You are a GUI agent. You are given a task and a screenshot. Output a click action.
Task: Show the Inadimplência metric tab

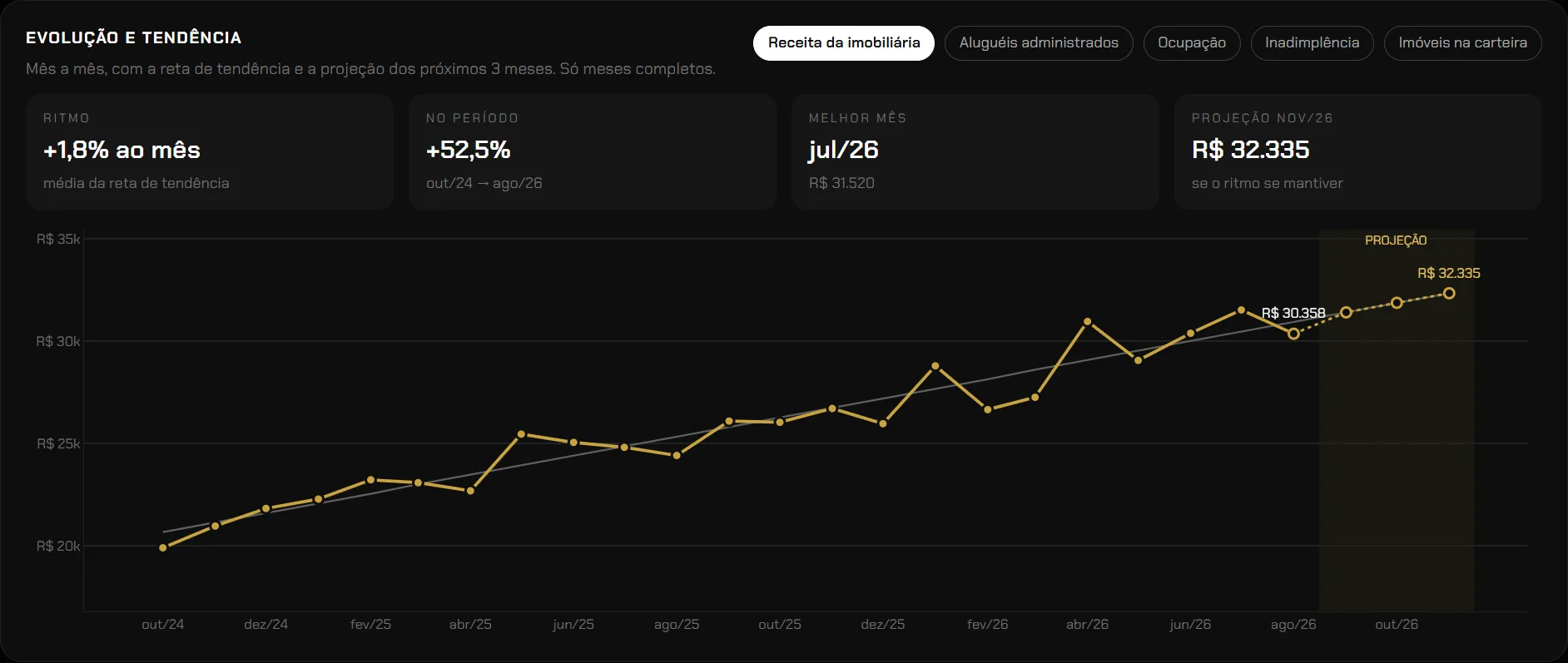tap(1312, 43)
